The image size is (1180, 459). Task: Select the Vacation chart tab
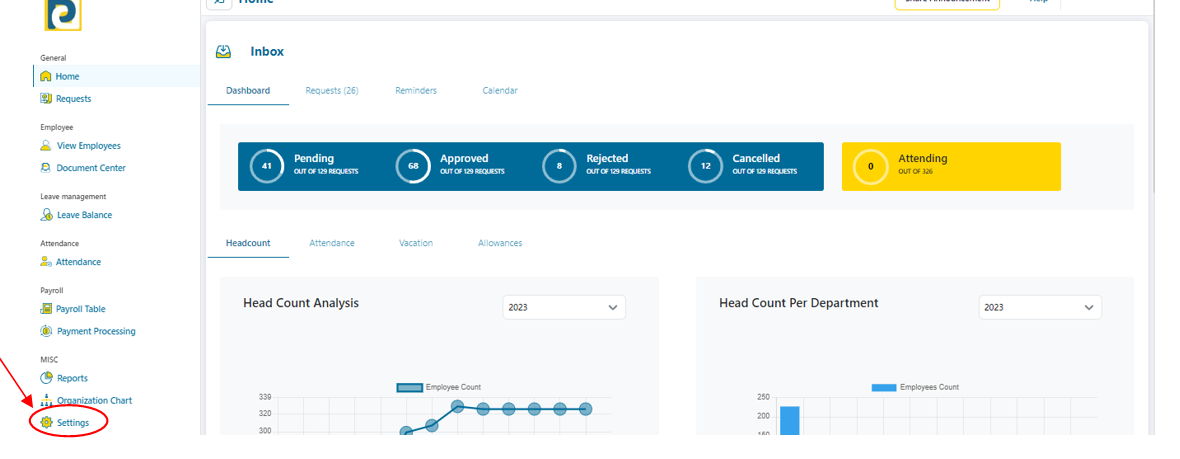tap(416, 243)
